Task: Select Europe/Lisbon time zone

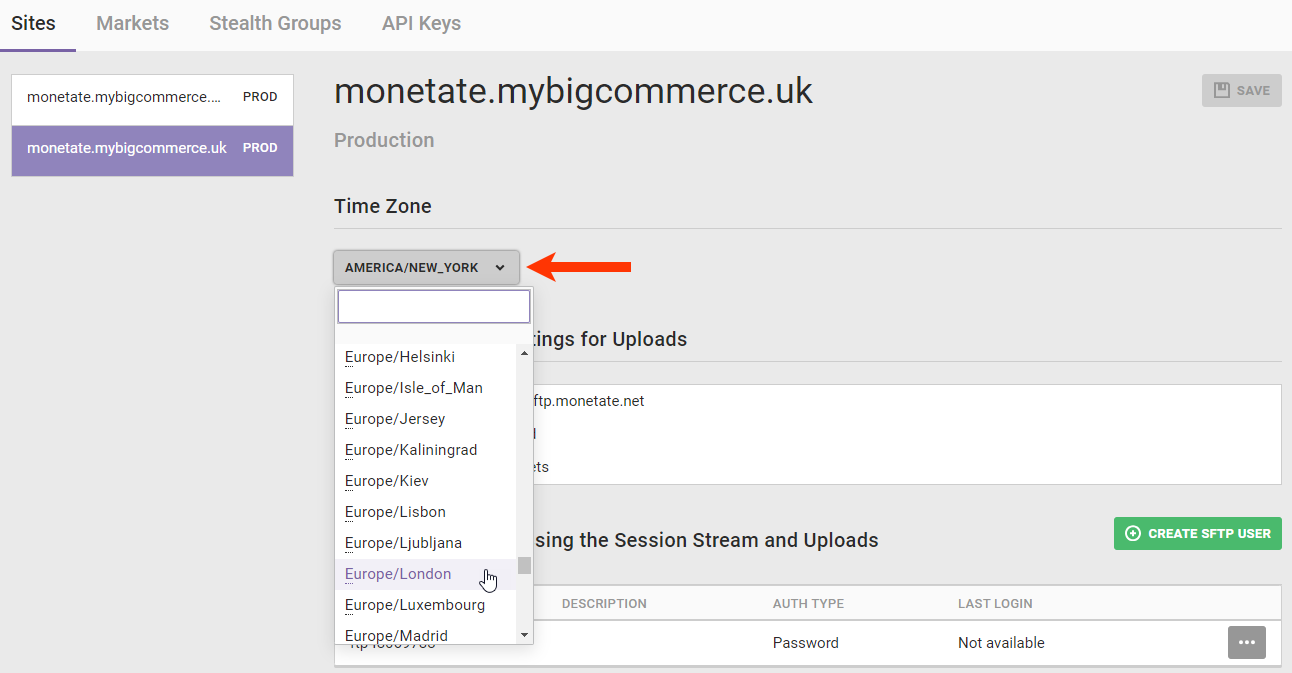Action: pyautogui.click(x=395, y=512)
